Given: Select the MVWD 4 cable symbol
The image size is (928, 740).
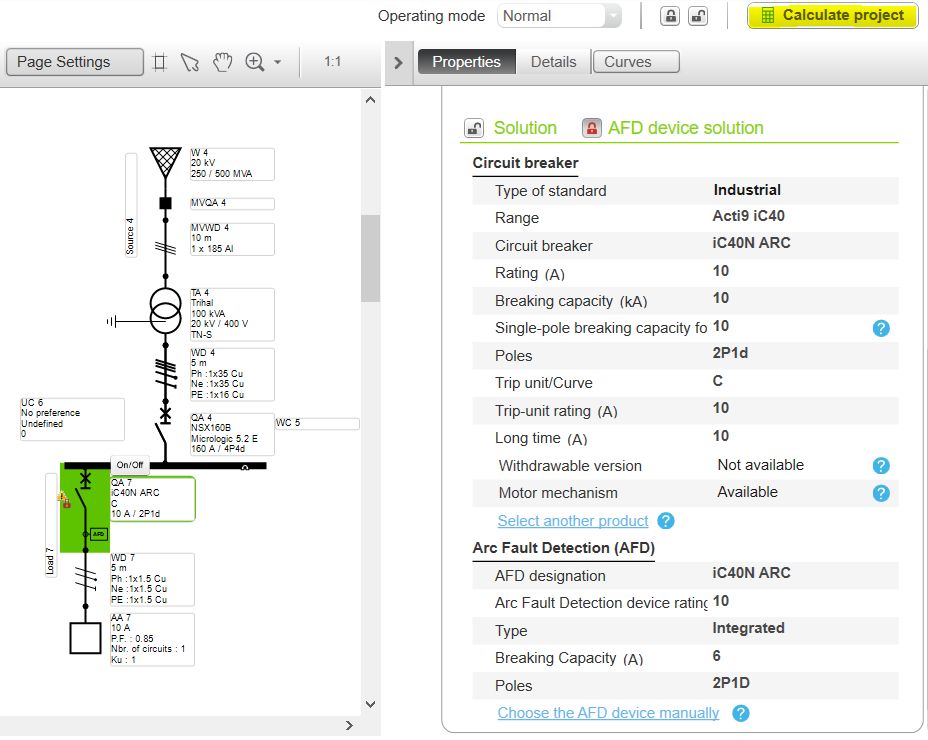Looking at the screenshot, I should point(166,247).
